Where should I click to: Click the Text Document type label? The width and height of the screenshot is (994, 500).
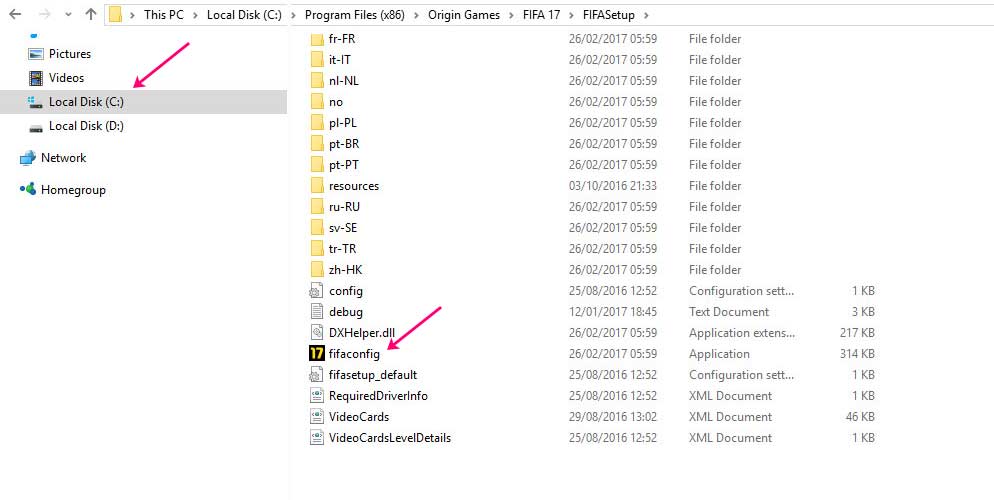[729, 312]
